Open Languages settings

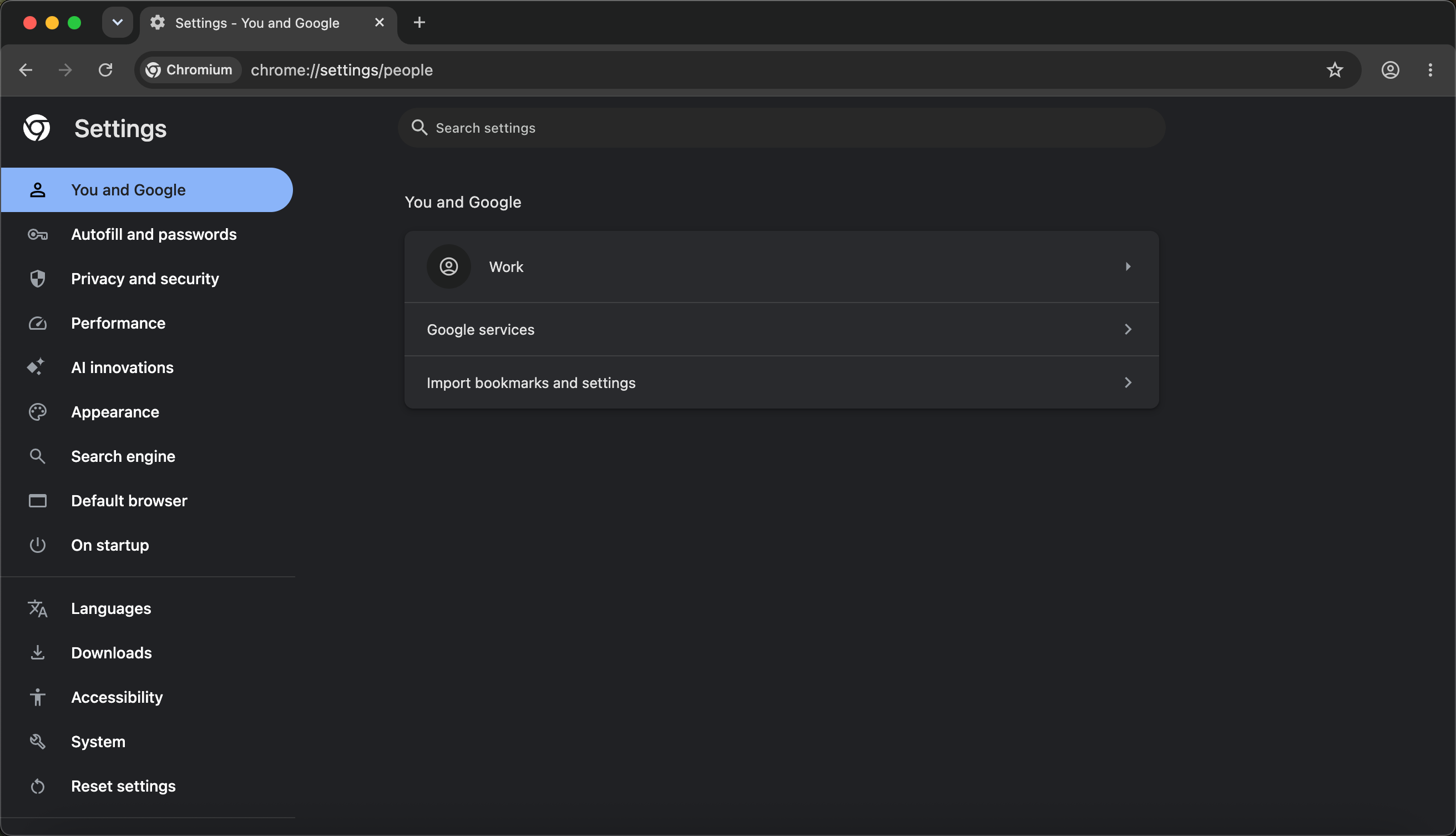[147, 608]
